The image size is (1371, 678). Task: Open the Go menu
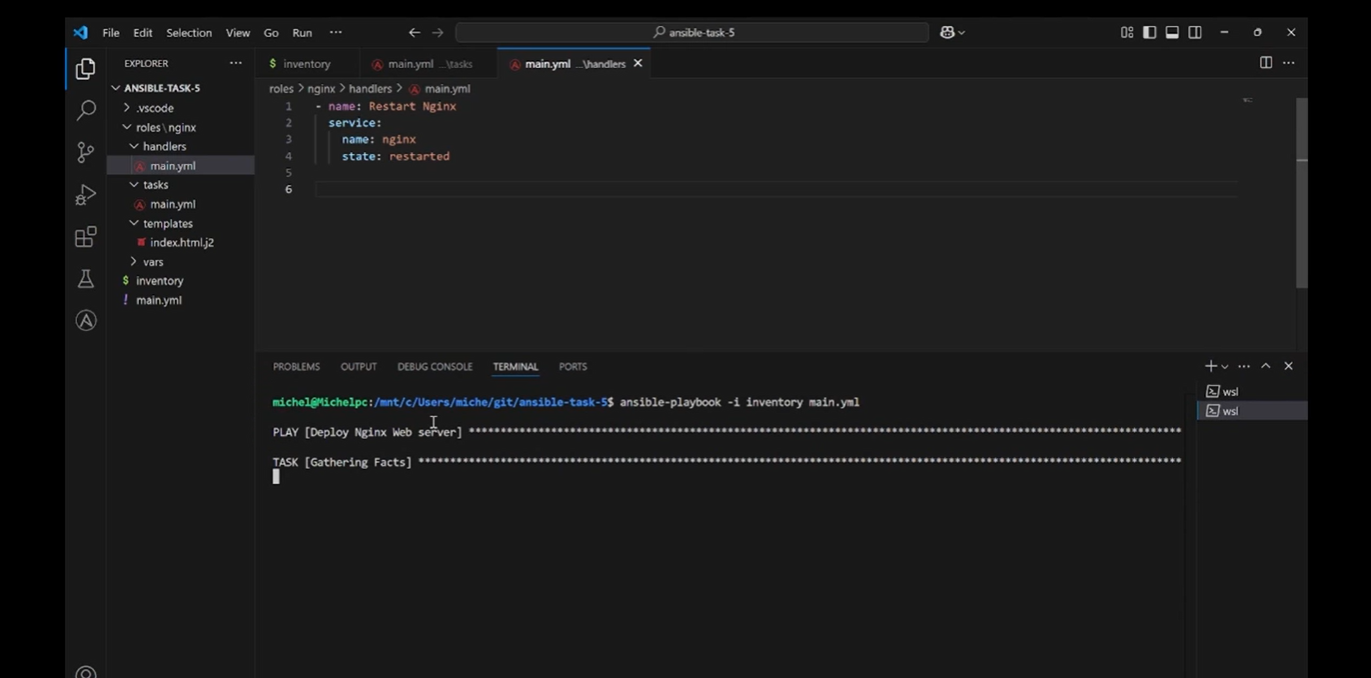click(x=271, y=33)
